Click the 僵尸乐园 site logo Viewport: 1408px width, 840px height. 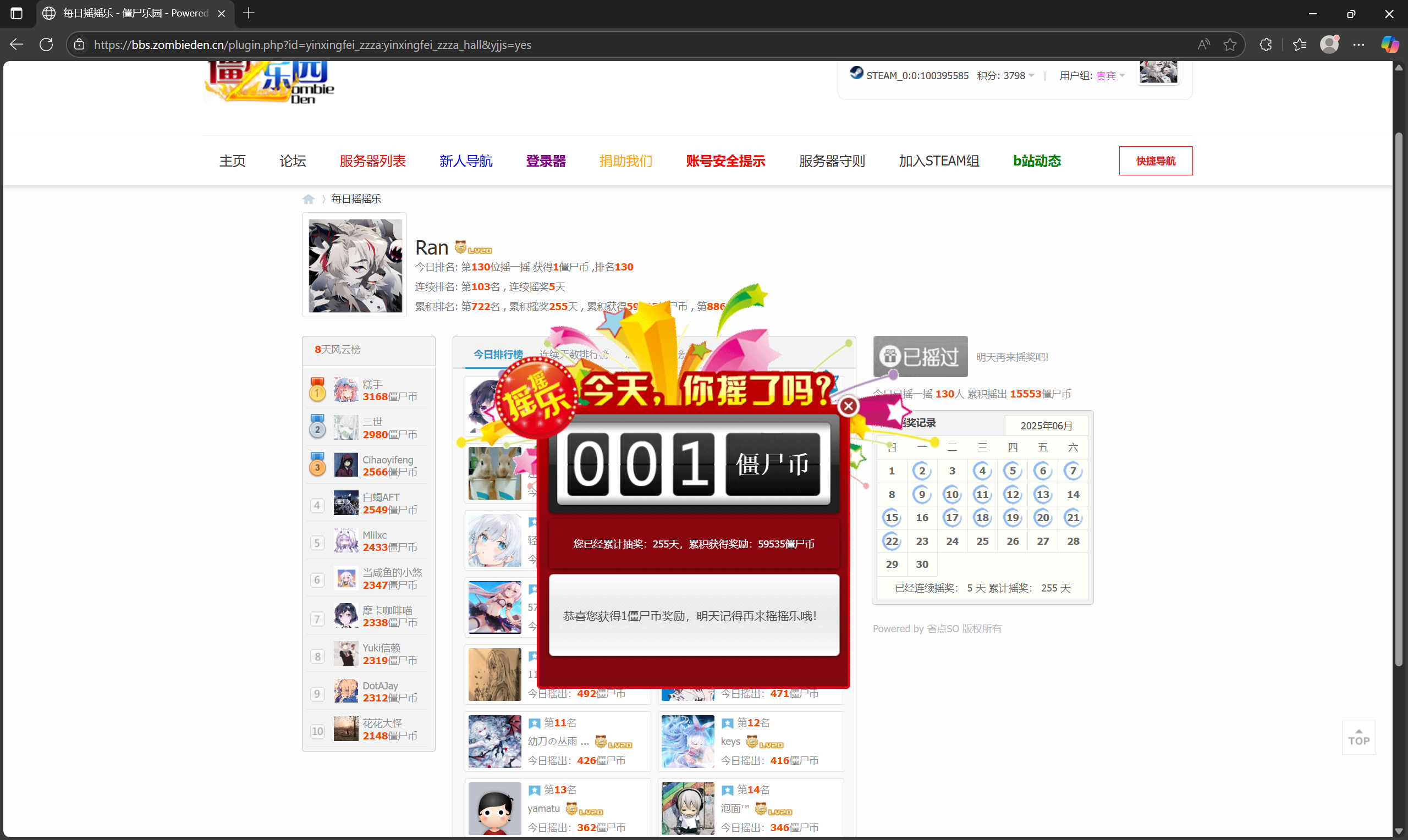269,82
